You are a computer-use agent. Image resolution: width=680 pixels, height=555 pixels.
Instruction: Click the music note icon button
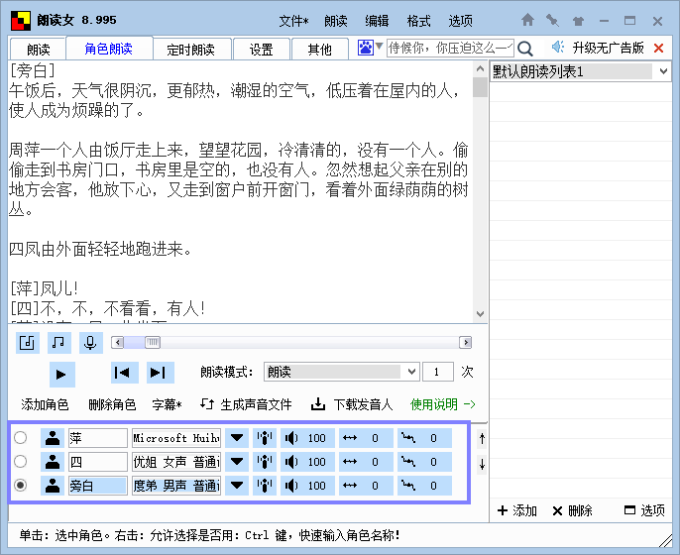59,343
